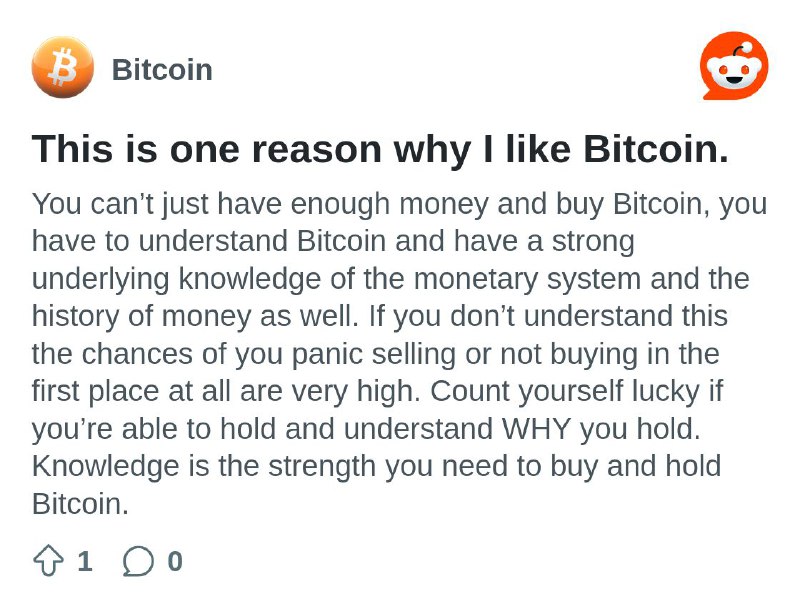800x614 pixels.
Task: Click the sentence 'Count yourself lucky if'
Action: pos(577,391)
